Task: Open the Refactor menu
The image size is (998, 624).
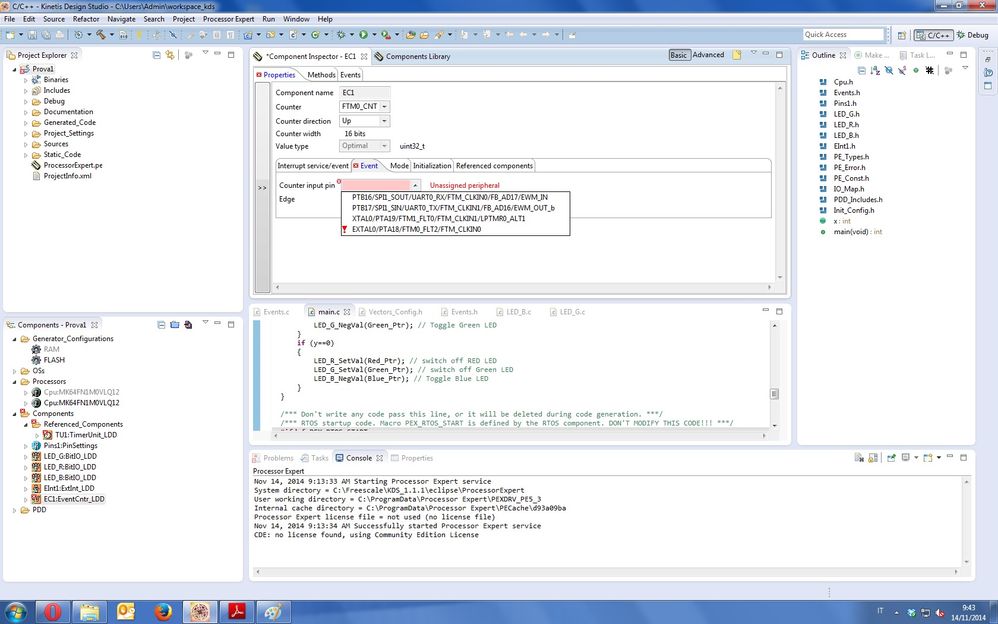Action: 86,19
